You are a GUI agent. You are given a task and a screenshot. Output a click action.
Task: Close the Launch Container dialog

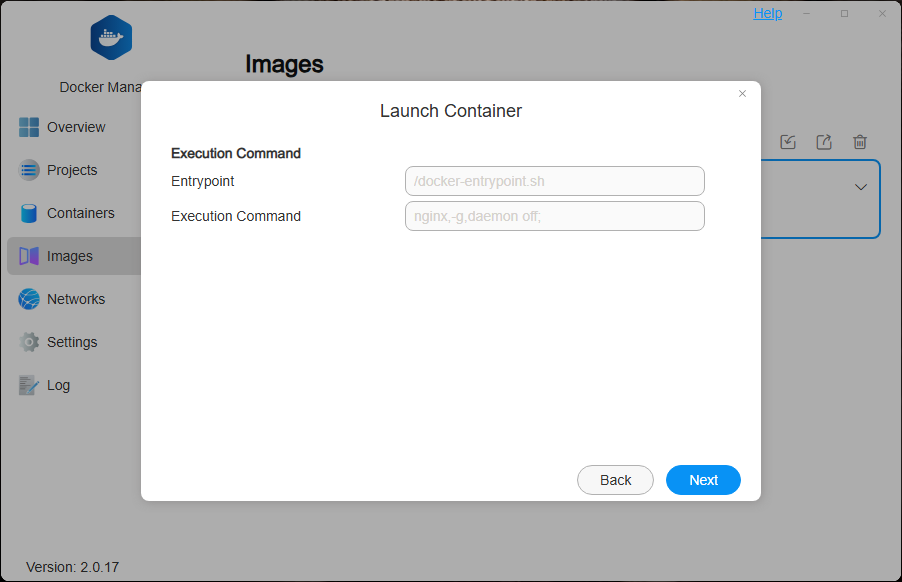(x=742, y=93)
